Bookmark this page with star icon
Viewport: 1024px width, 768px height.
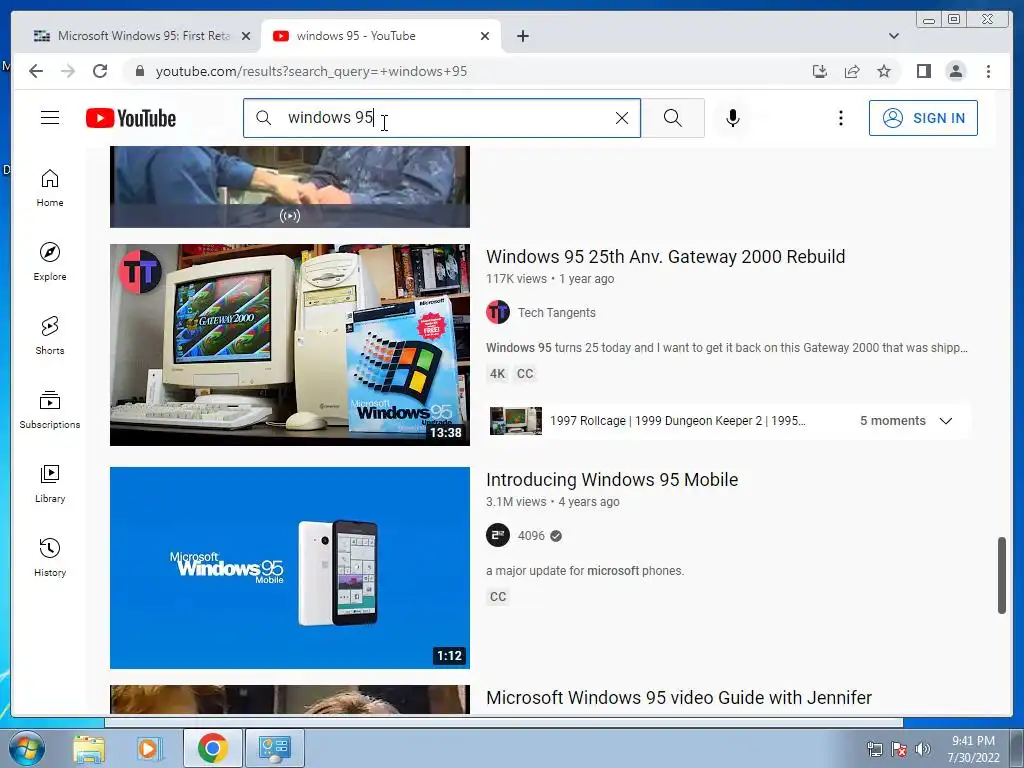coord(884,71)
